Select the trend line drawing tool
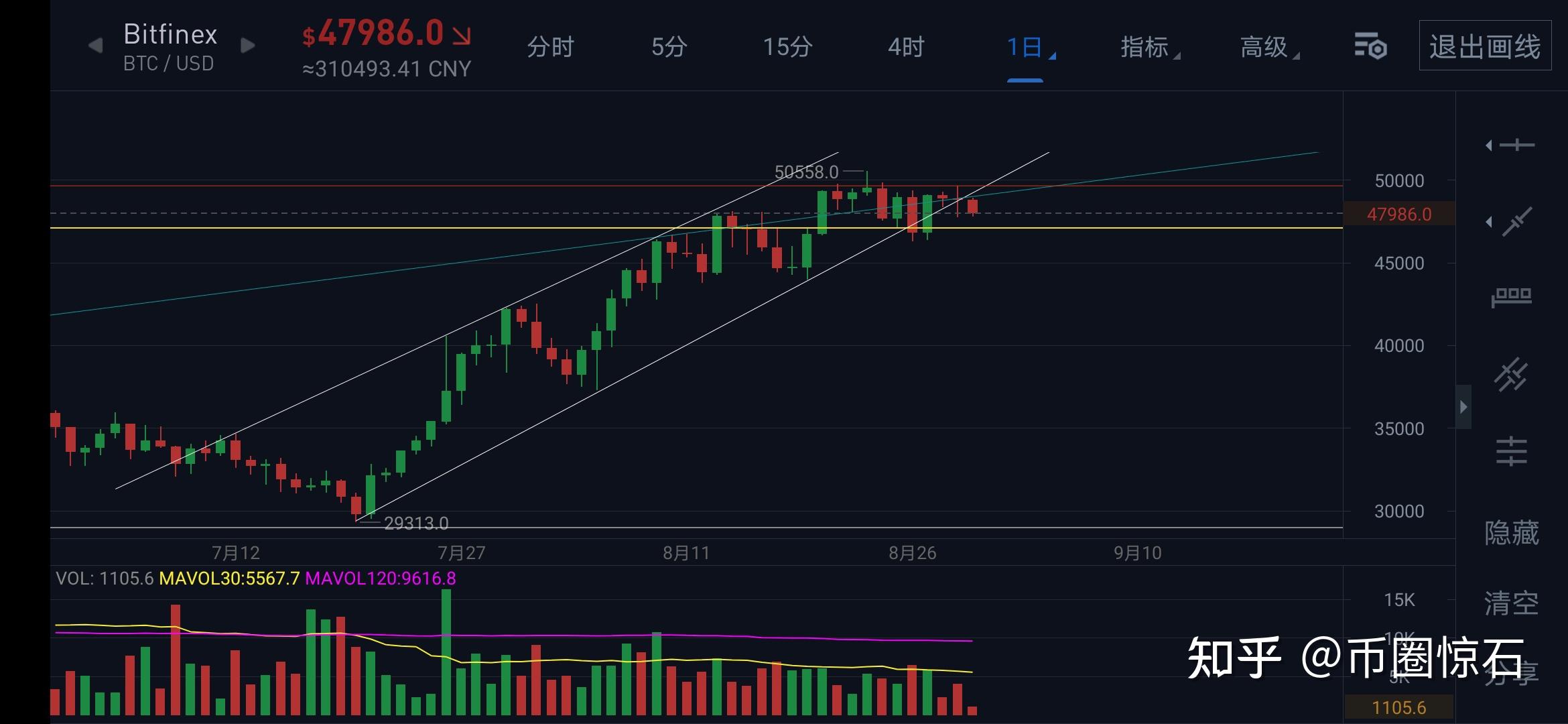The width and height of the screenshot is (1568, 724). click(1517, 222)
